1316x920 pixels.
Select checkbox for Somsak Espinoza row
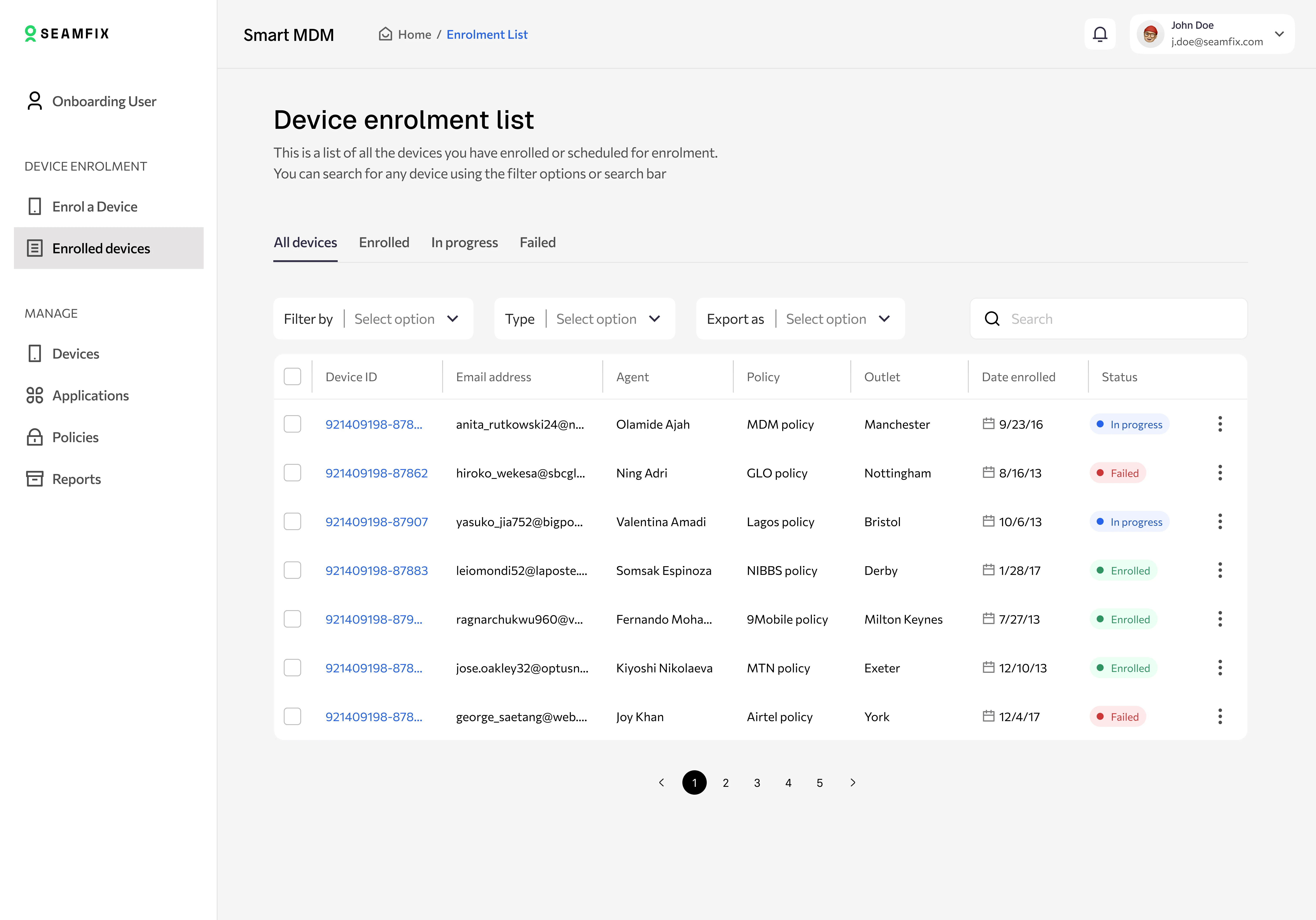click(292, 570)
